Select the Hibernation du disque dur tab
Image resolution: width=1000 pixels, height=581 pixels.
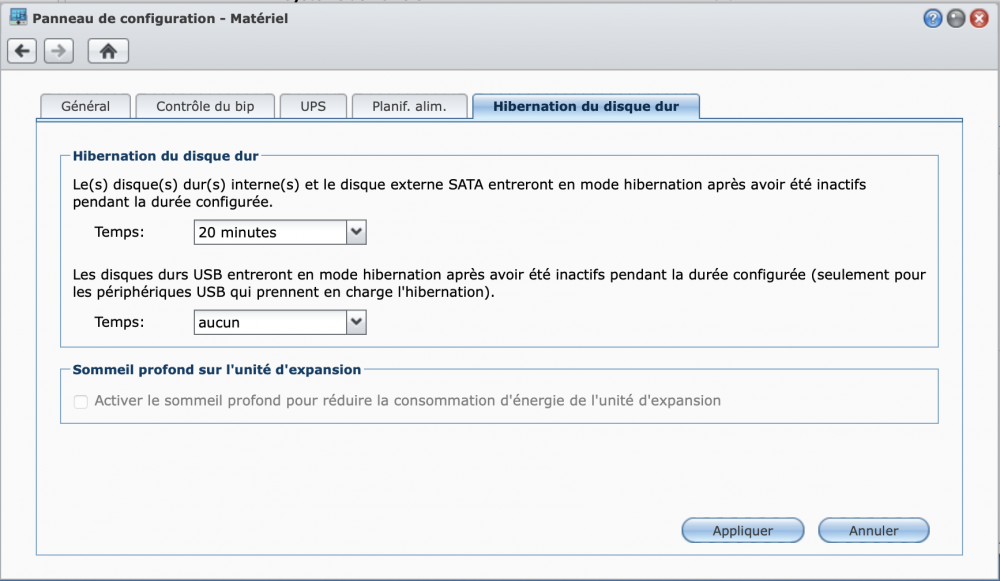tap(586, 107)
